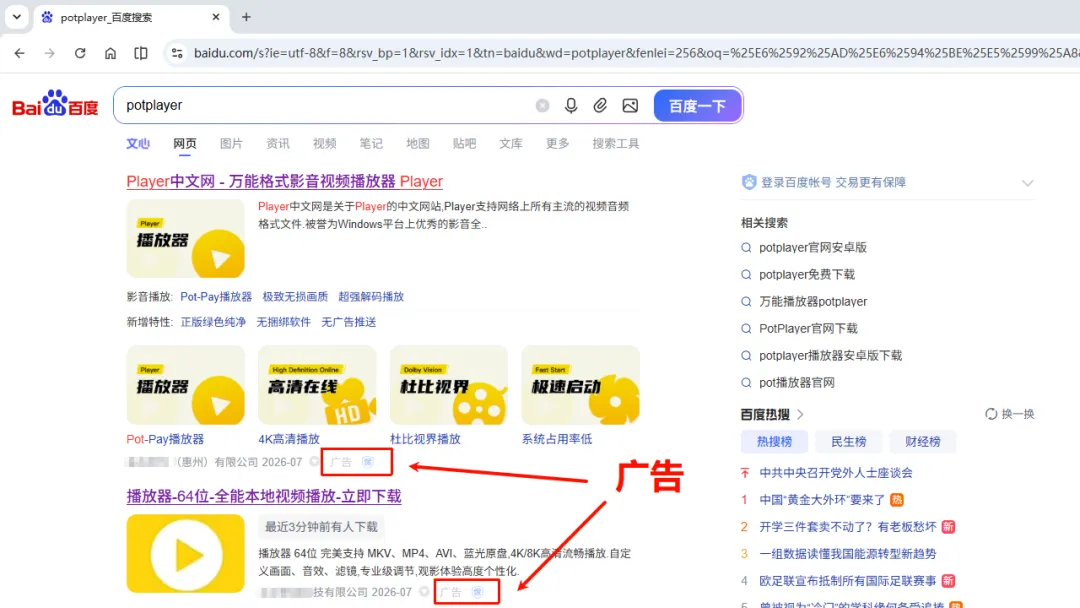
Task: Switch to the 文心 tab
Action: coord(138,143)
